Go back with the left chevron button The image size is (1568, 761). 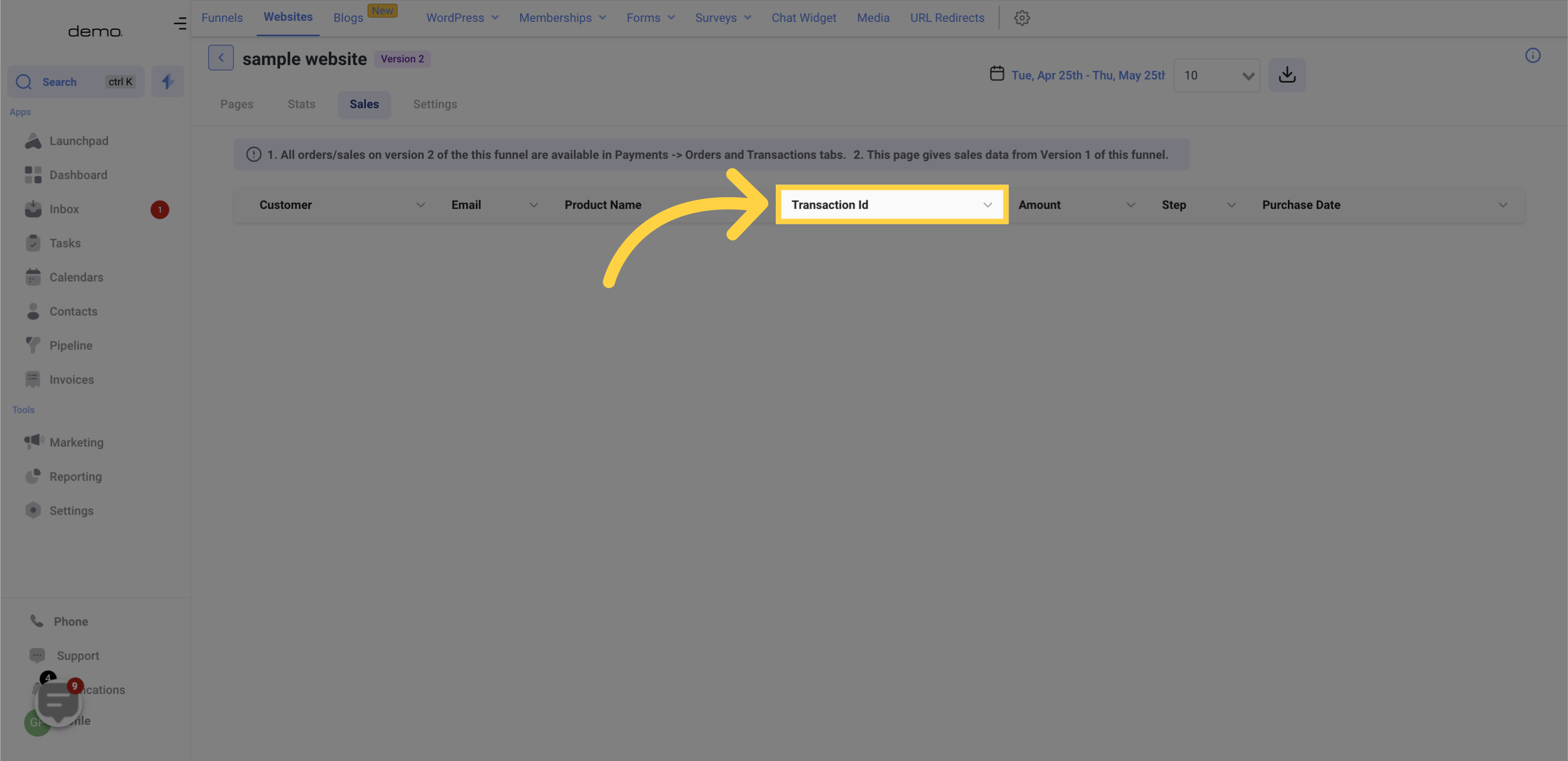[220, 58]
